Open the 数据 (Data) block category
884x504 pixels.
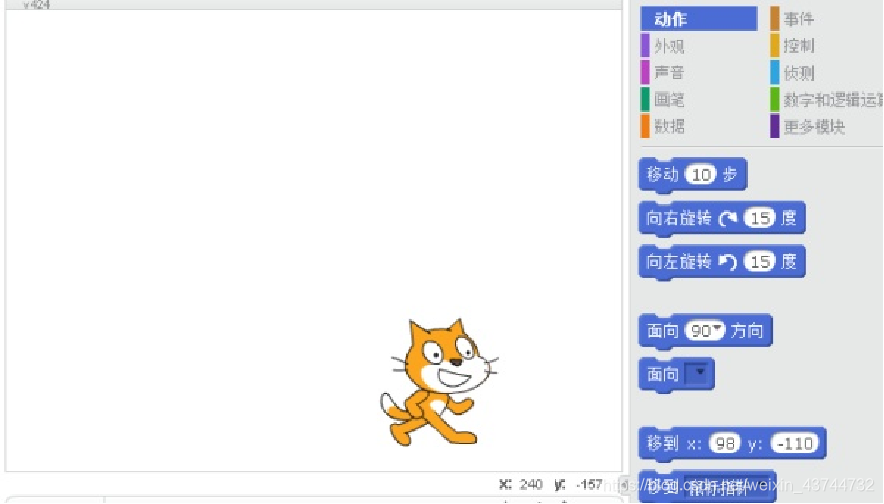669,126
